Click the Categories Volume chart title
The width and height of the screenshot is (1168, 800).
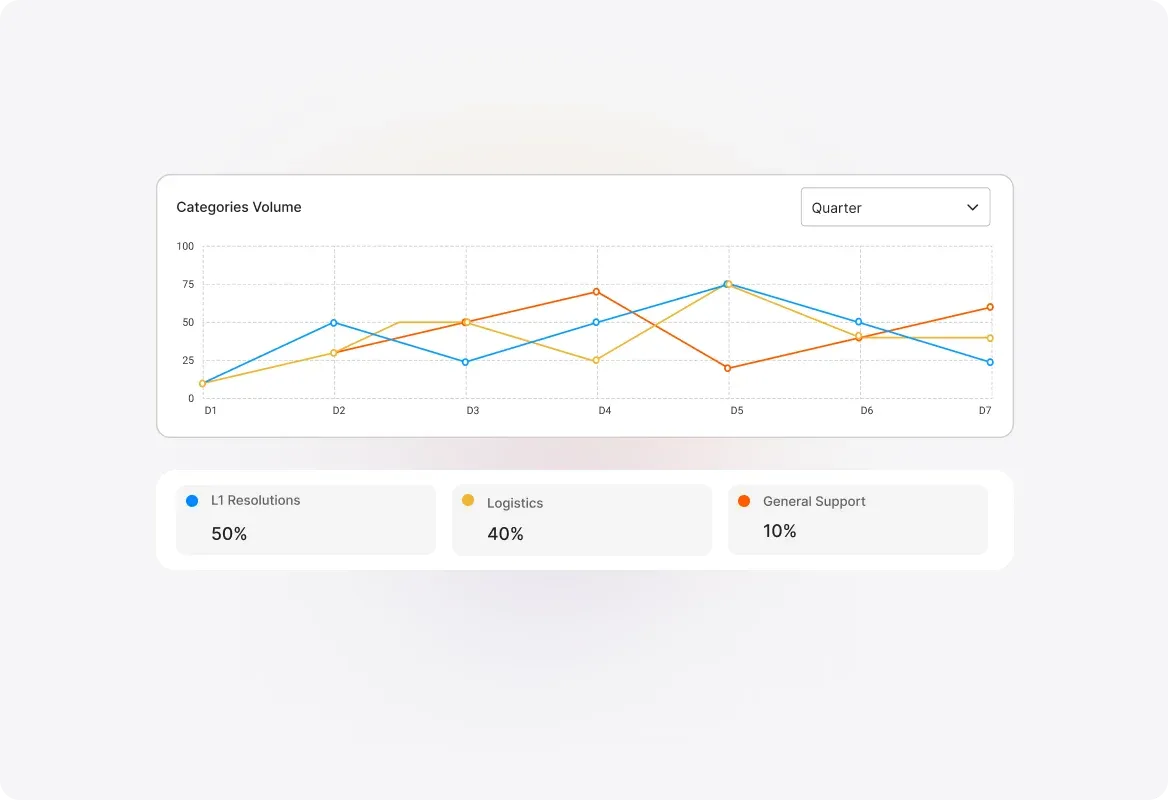tap(238, 207)
